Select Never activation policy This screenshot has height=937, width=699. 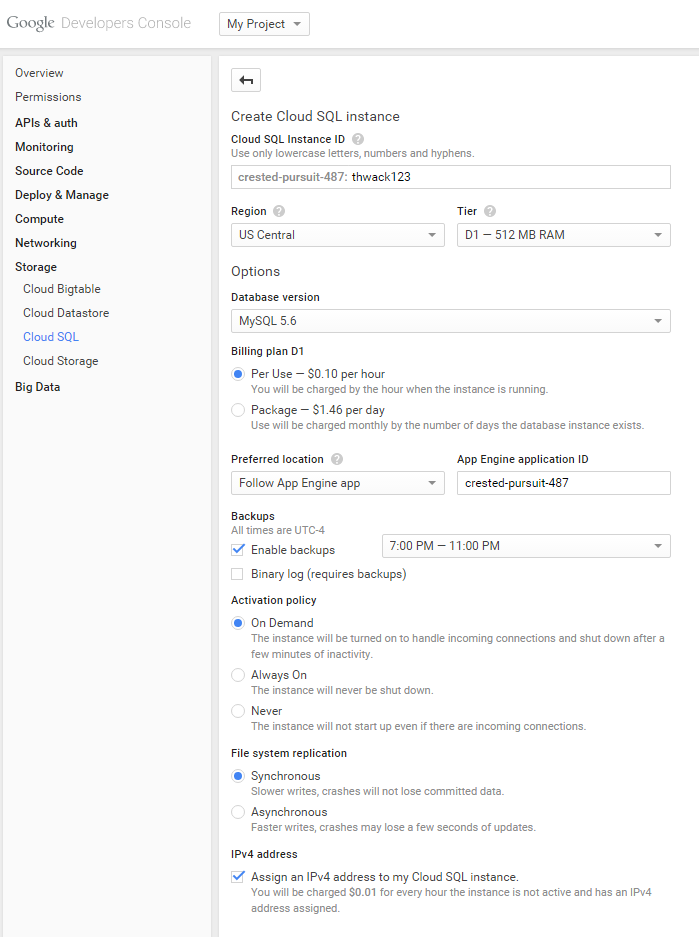(x=238, y=711)
